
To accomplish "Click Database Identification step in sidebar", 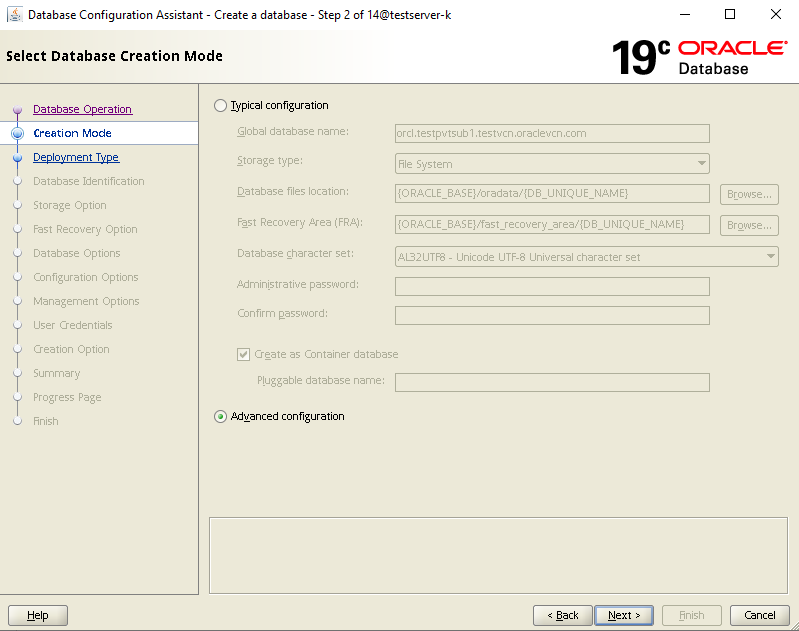I will [x=89, y=181].
